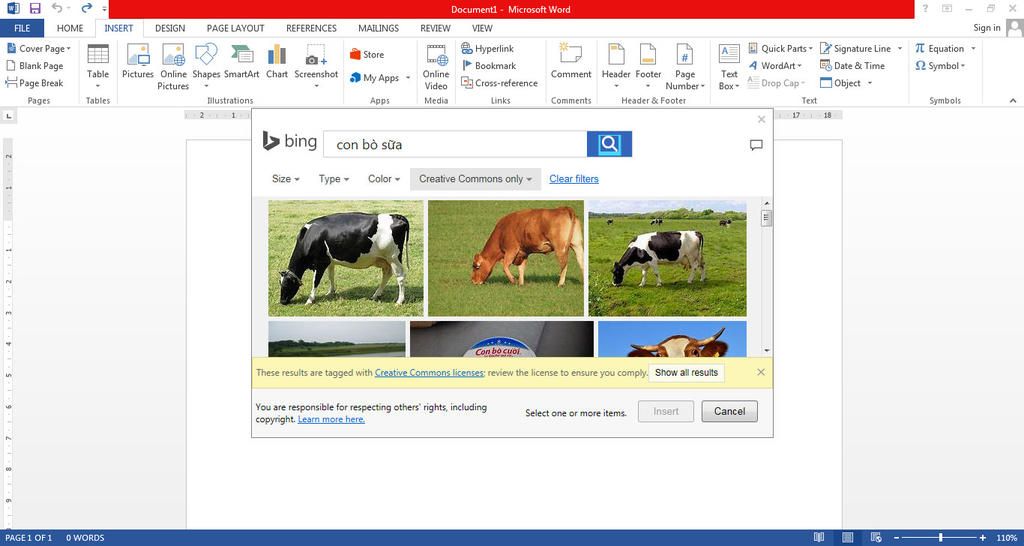
Task: Click the zoom out minus button
Action: [897, 538]
